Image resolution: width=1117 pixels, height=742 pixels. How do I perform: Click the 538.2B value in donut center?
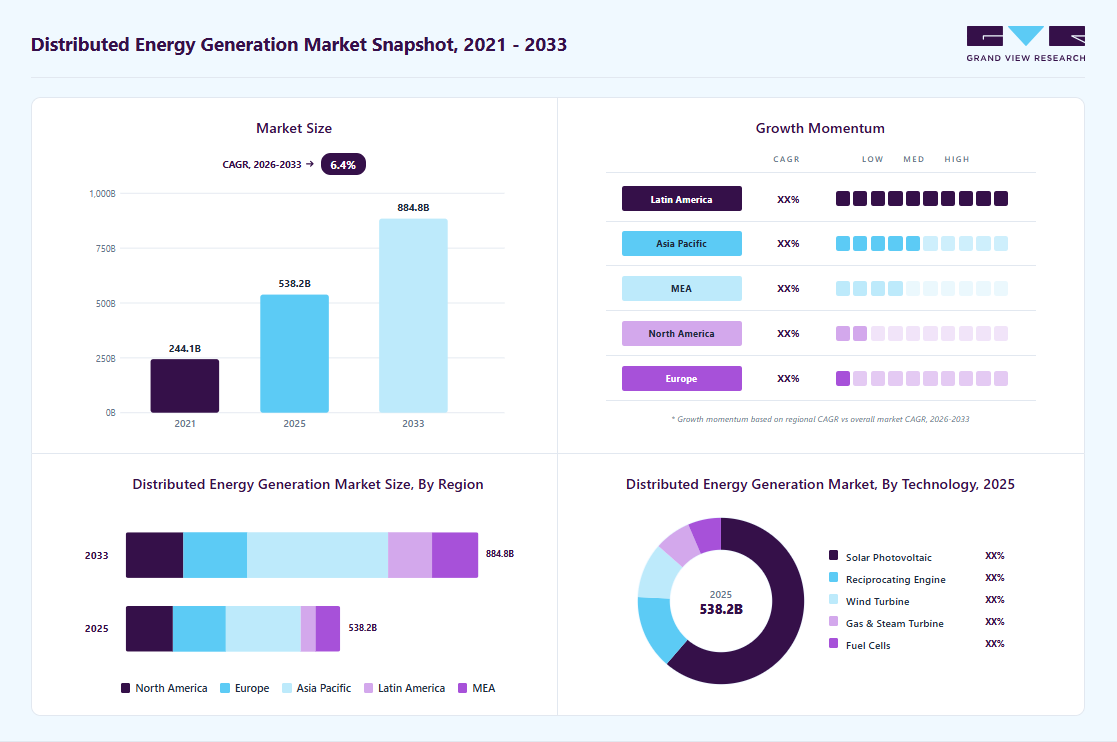coord(721,610)
